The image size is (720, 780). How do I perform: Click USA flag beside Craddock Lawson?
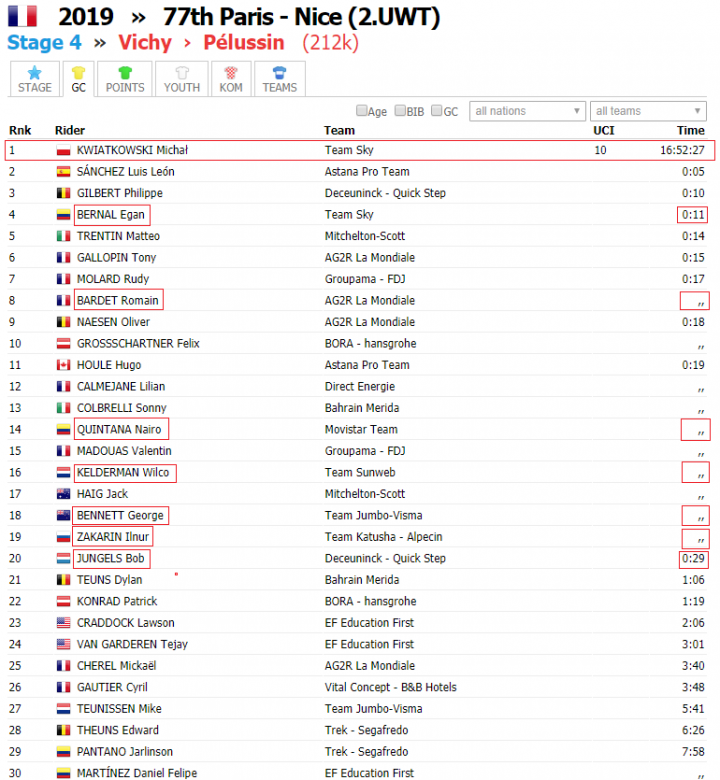coord(63,623)
